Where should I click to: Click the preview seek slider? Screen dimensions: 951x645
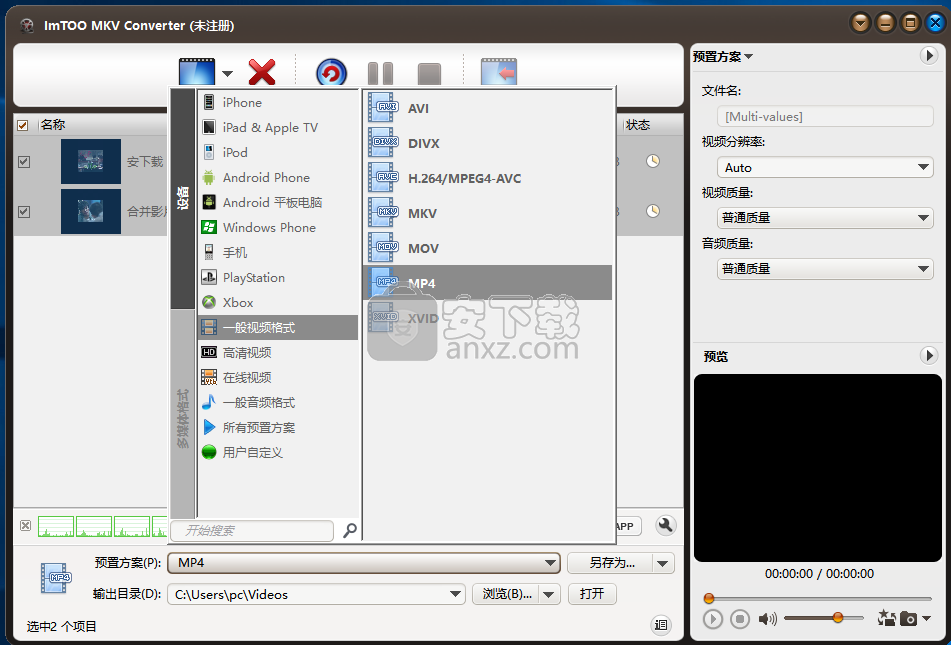818,599
